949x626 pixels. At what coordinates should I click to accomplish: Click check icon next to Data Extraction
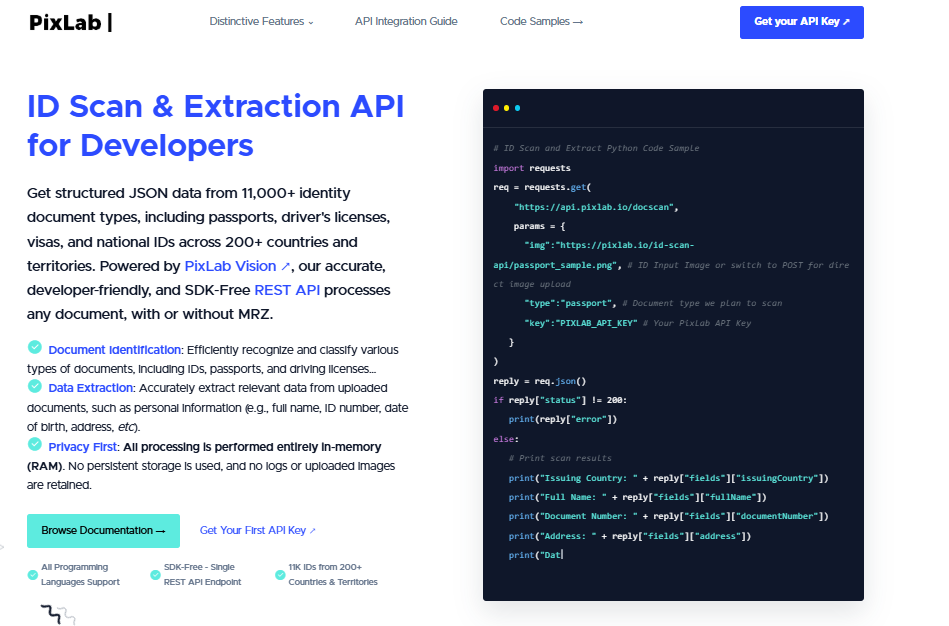(x=35, y=386)
